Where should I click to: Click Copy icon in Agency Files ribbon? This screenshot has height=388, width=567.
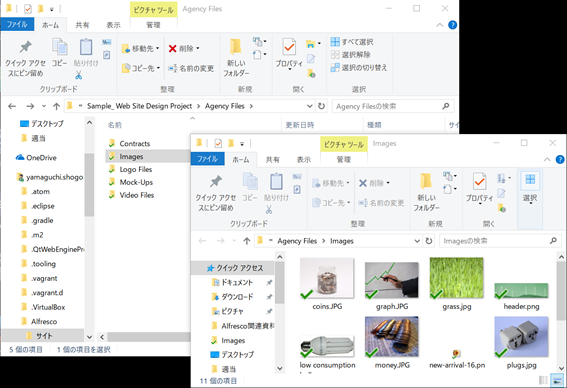pos(60,53)
